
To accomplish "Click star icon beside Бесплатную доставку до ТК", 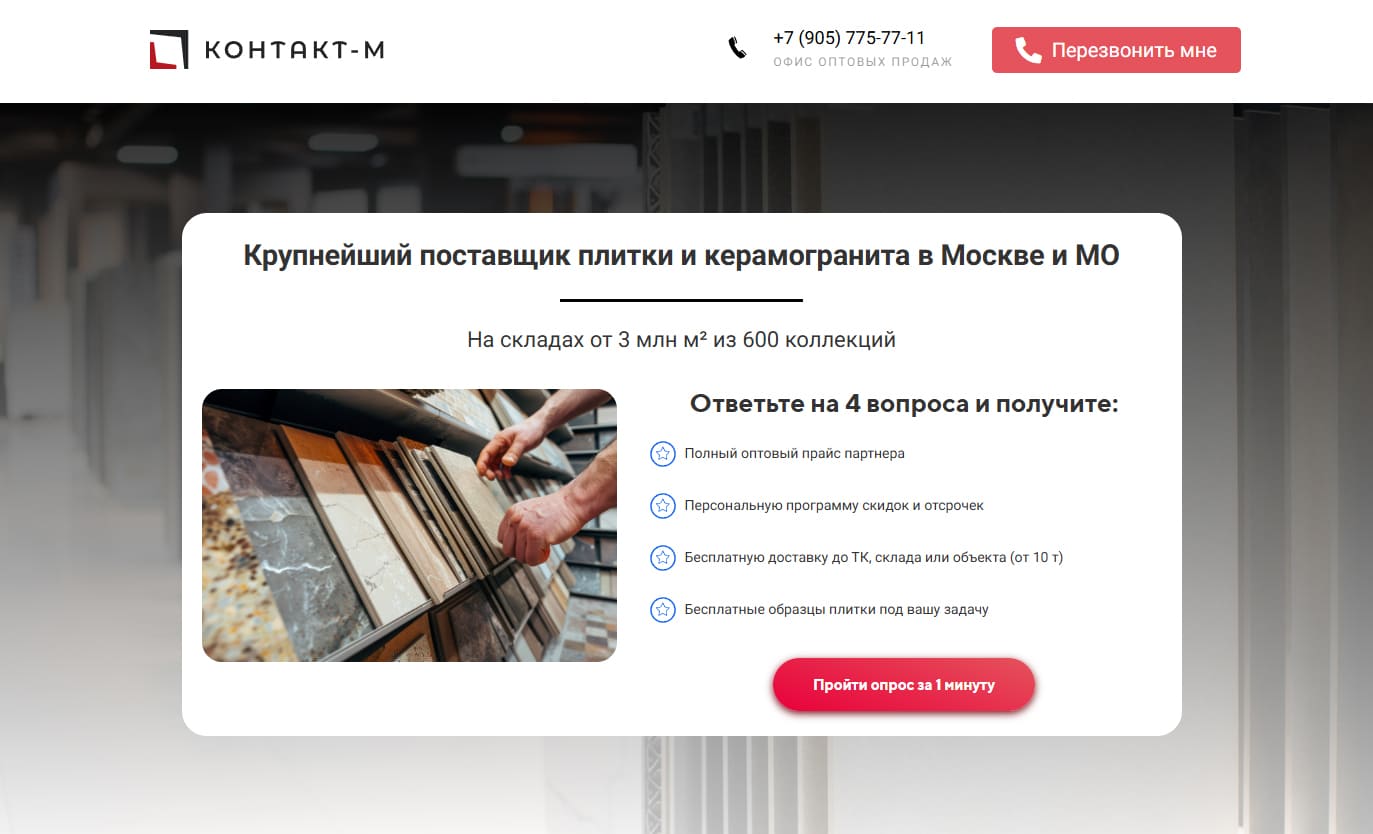I will (662, 558).
